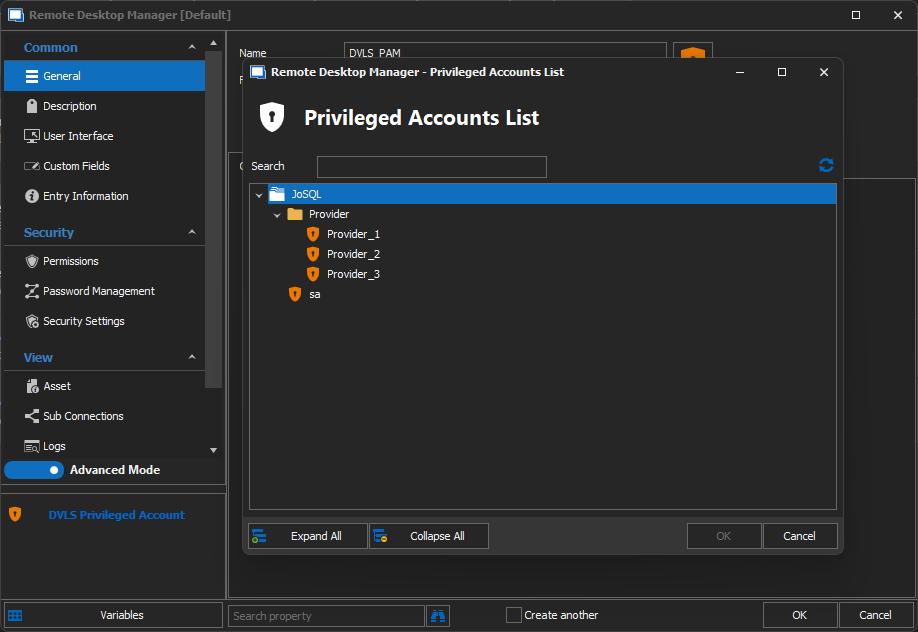Click the Search input field
Screen dimensions: 918x632
[431, 167]
